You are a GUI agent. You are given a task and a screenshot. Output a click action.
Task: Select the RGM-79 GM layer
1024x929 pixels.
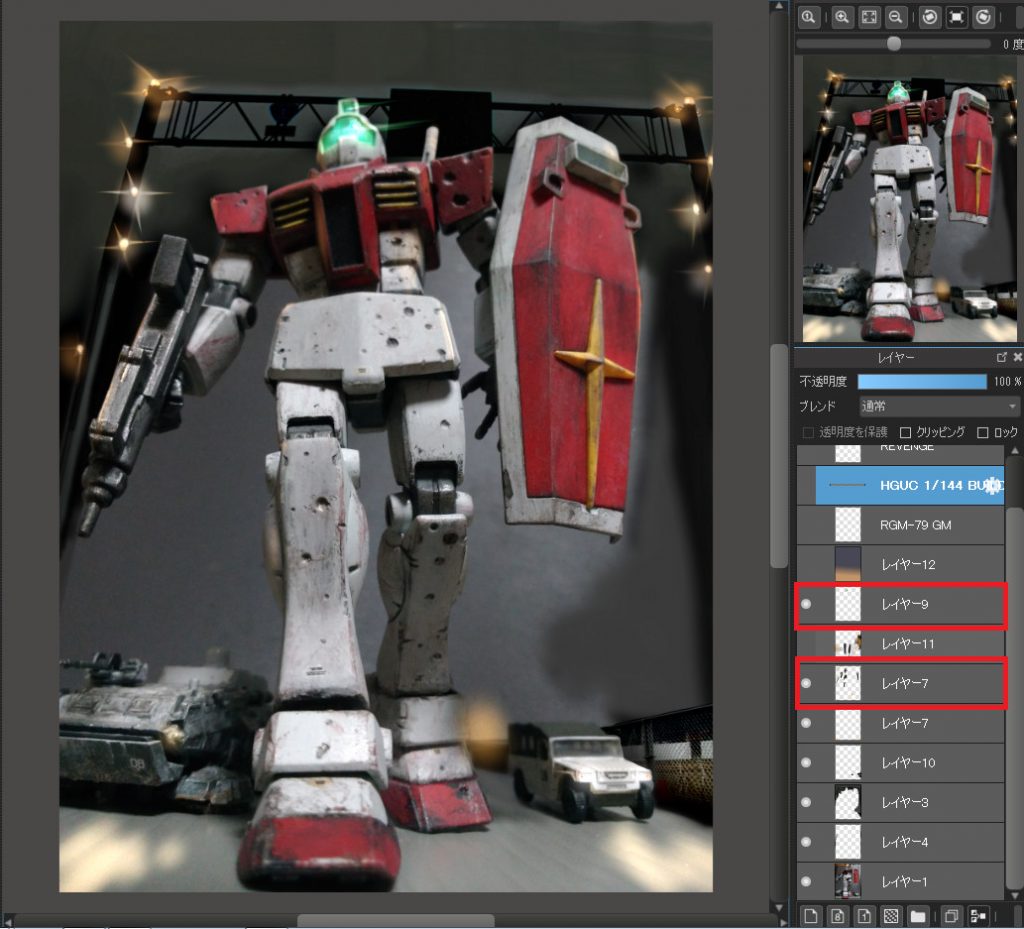914,525
